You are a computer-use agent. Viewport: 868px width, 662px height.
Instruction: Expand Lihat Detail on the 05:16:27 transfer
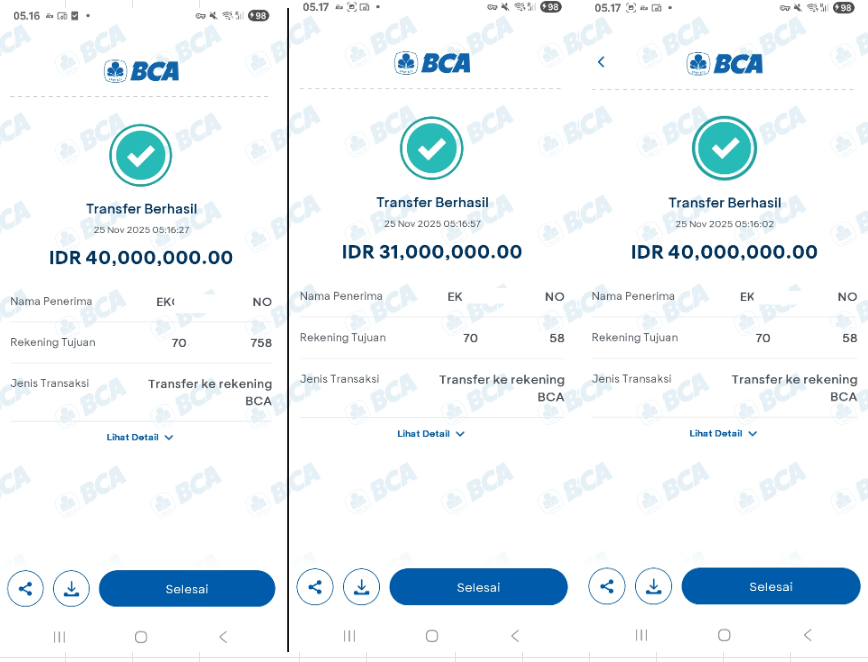141,437
